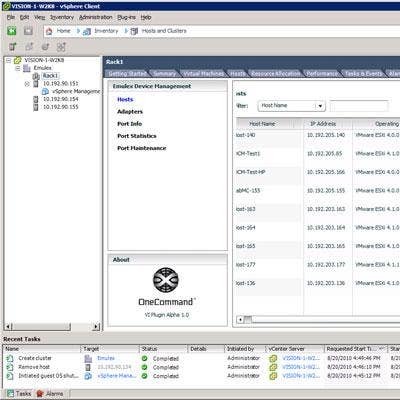The image size is (400, 400).
Task: Click the Emulex target link in Recent Tasks
Action: click(106, 358)
